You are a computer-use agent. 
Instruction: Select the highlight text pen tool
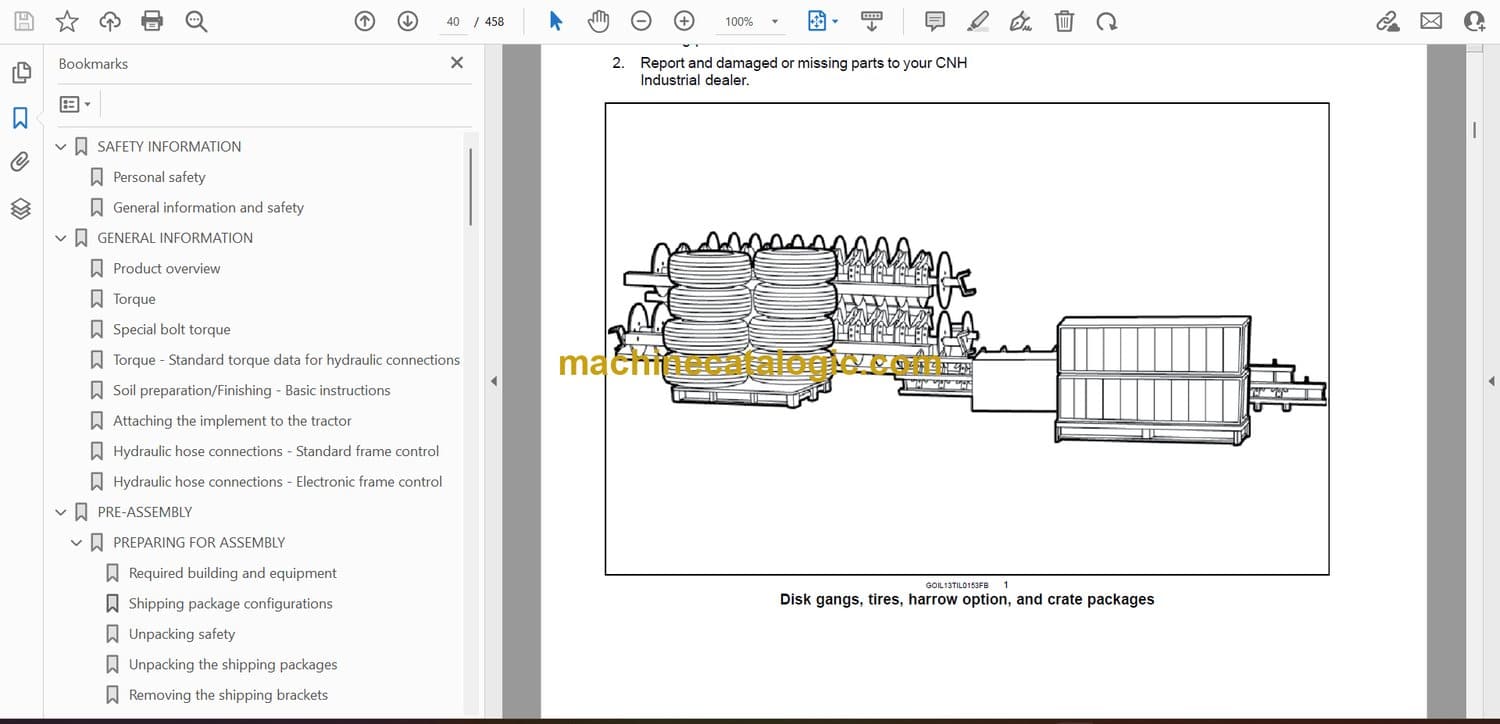978,21
